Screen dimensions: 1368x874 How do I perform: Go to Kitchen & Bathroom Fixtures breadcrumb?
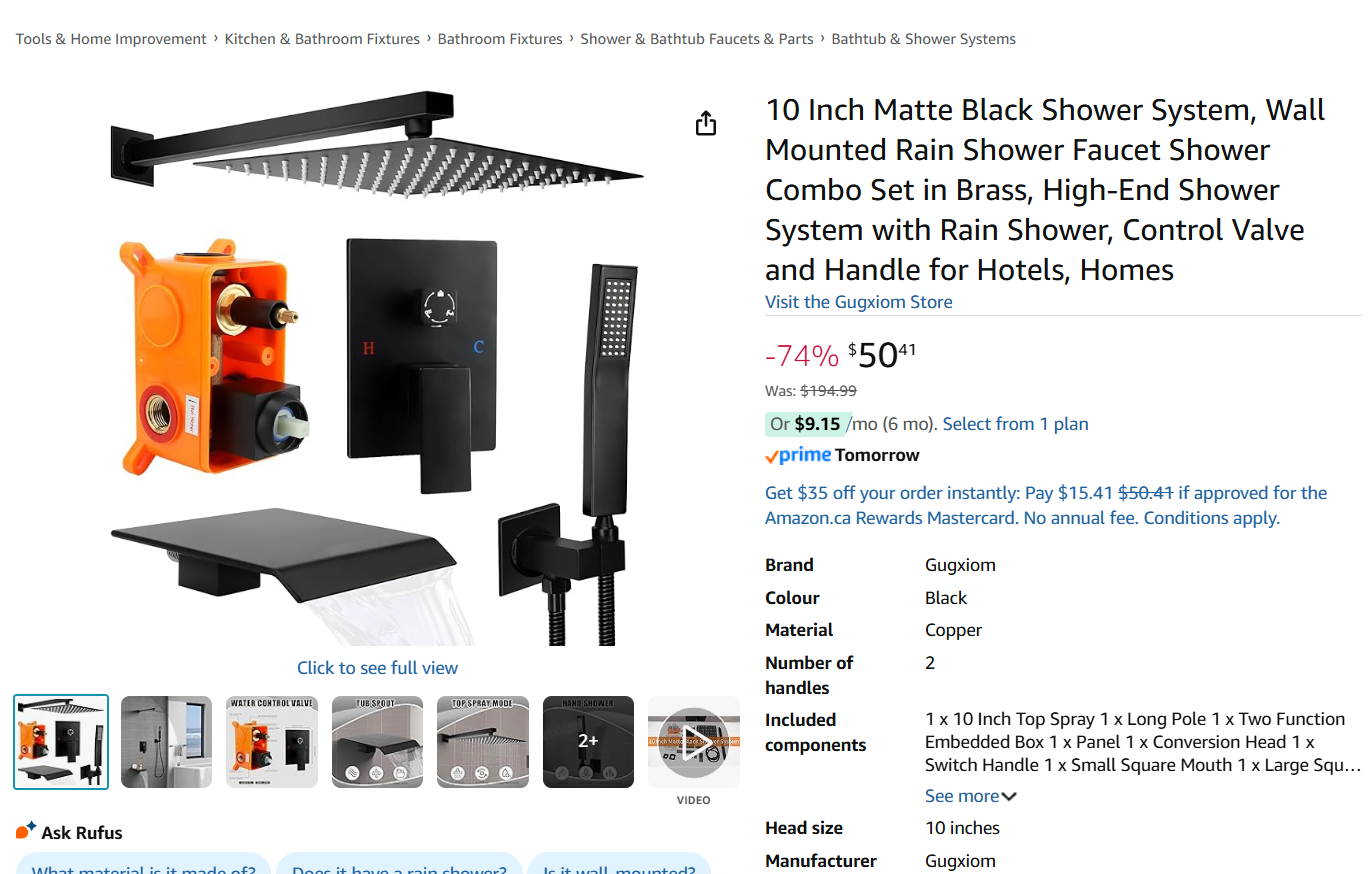coord(322,39)
